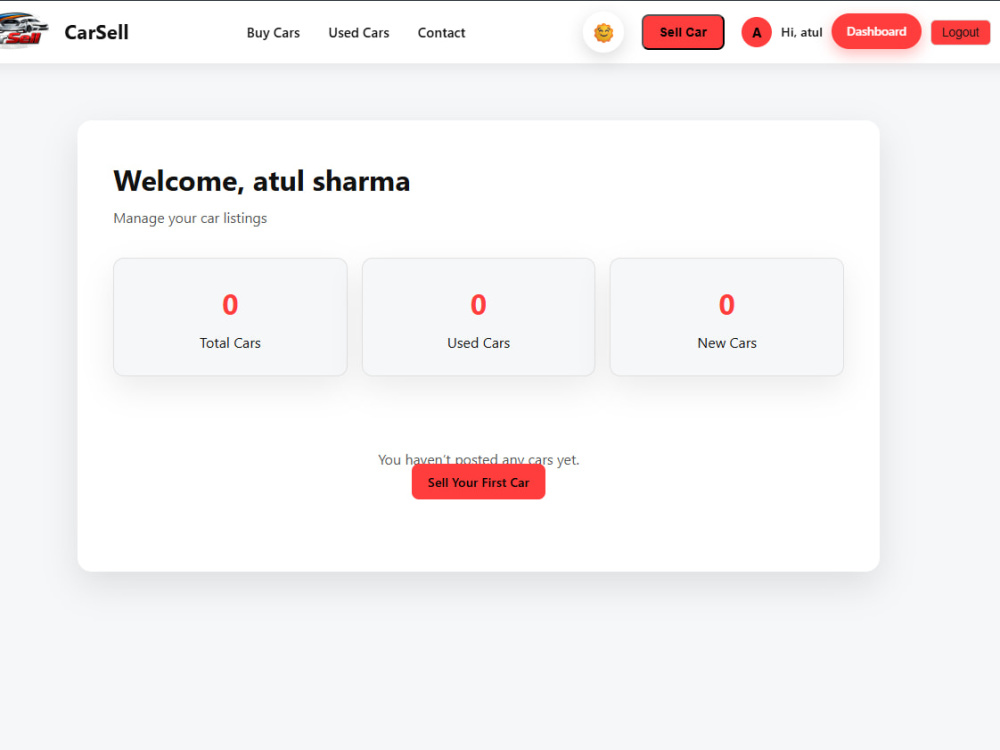Screen dimensions: 1000x750
Task: Open the Contact page link
Action: point(441,33)
